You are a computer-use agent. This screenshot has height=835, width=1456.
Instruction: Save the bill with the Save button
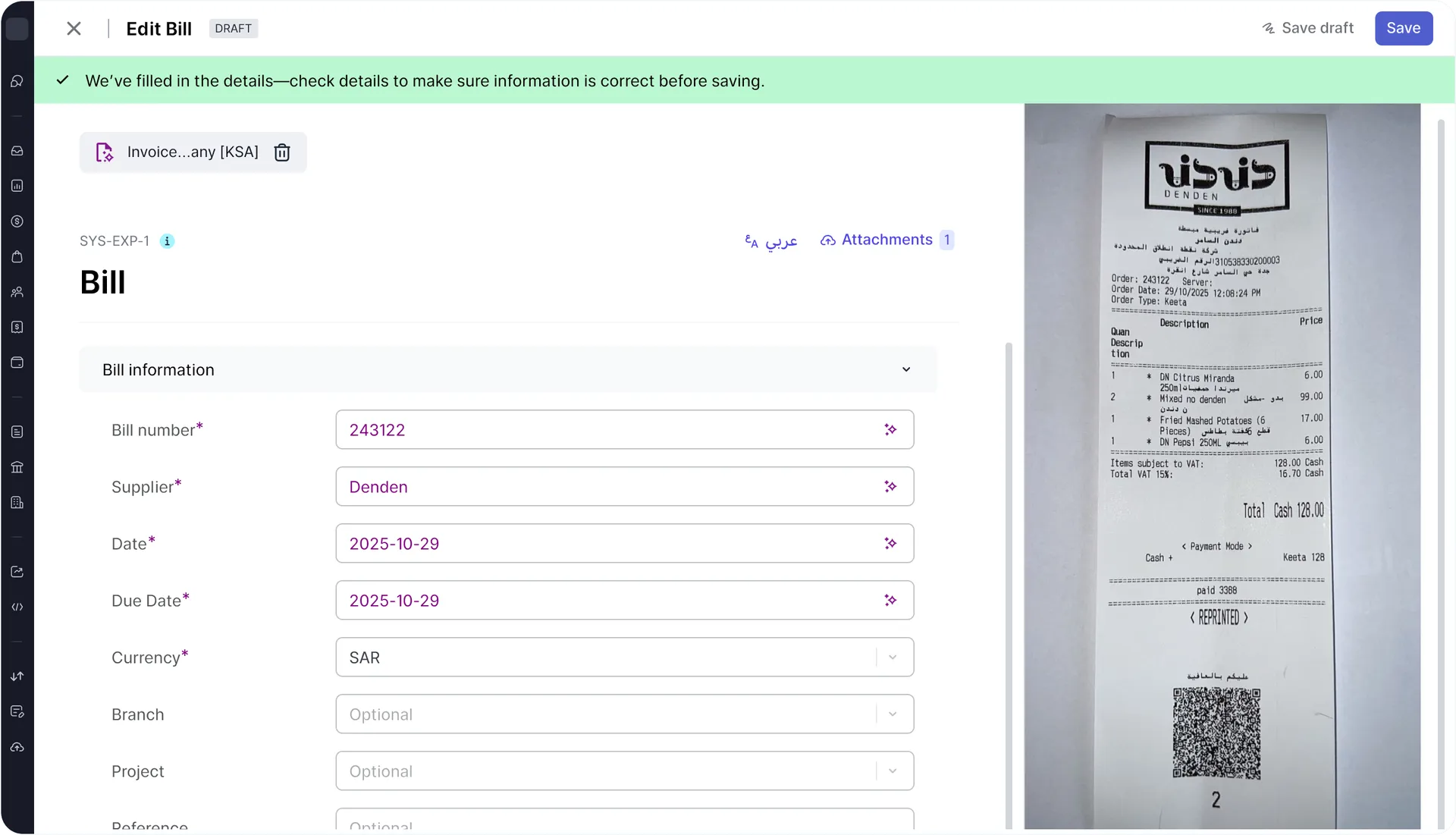tap(1403, 28)
